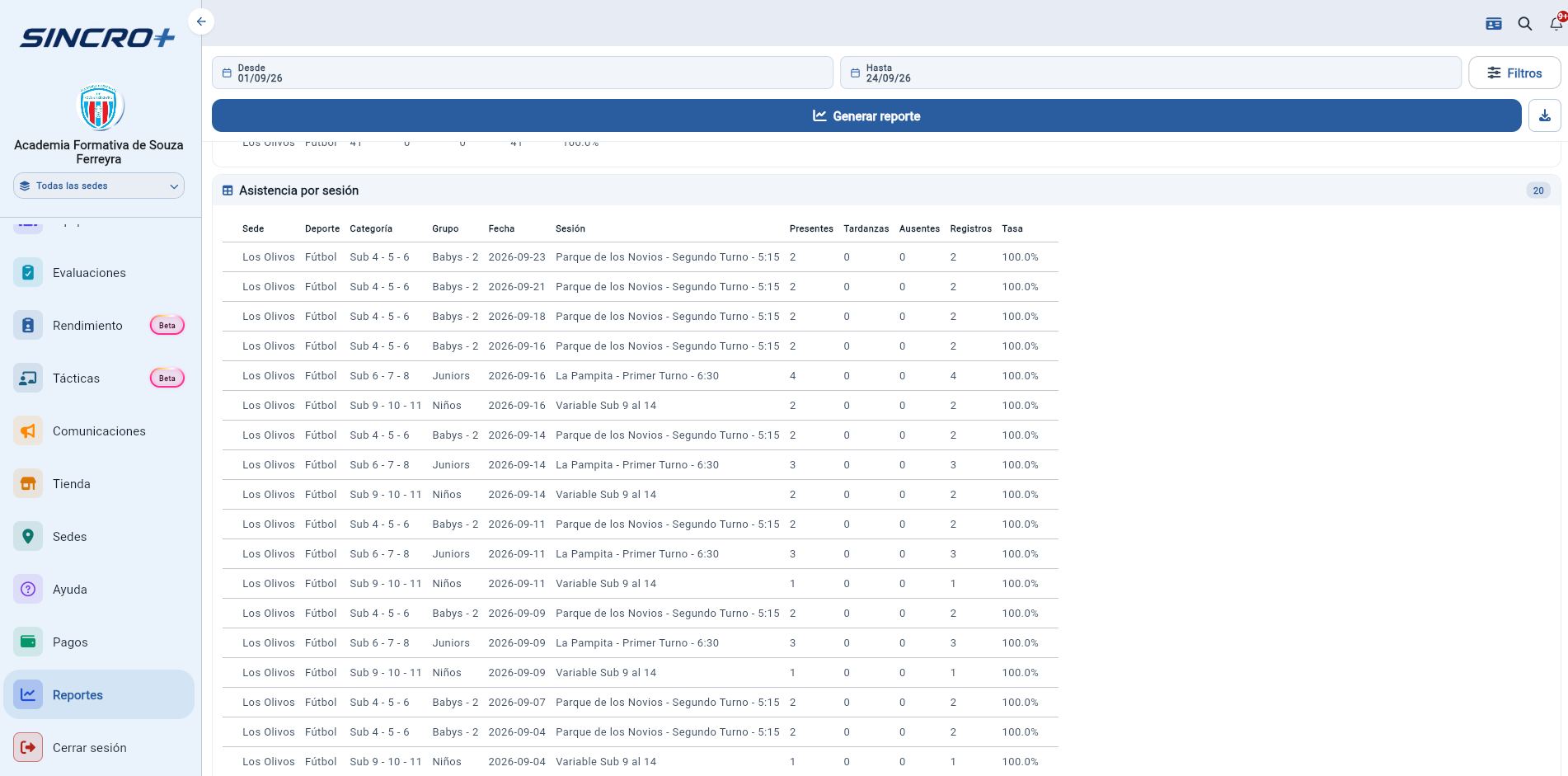Click the Evaluaciones clipboard icon
This screenshot has height=776, width=1568.
pyautogui.click(x=28, y=273)
